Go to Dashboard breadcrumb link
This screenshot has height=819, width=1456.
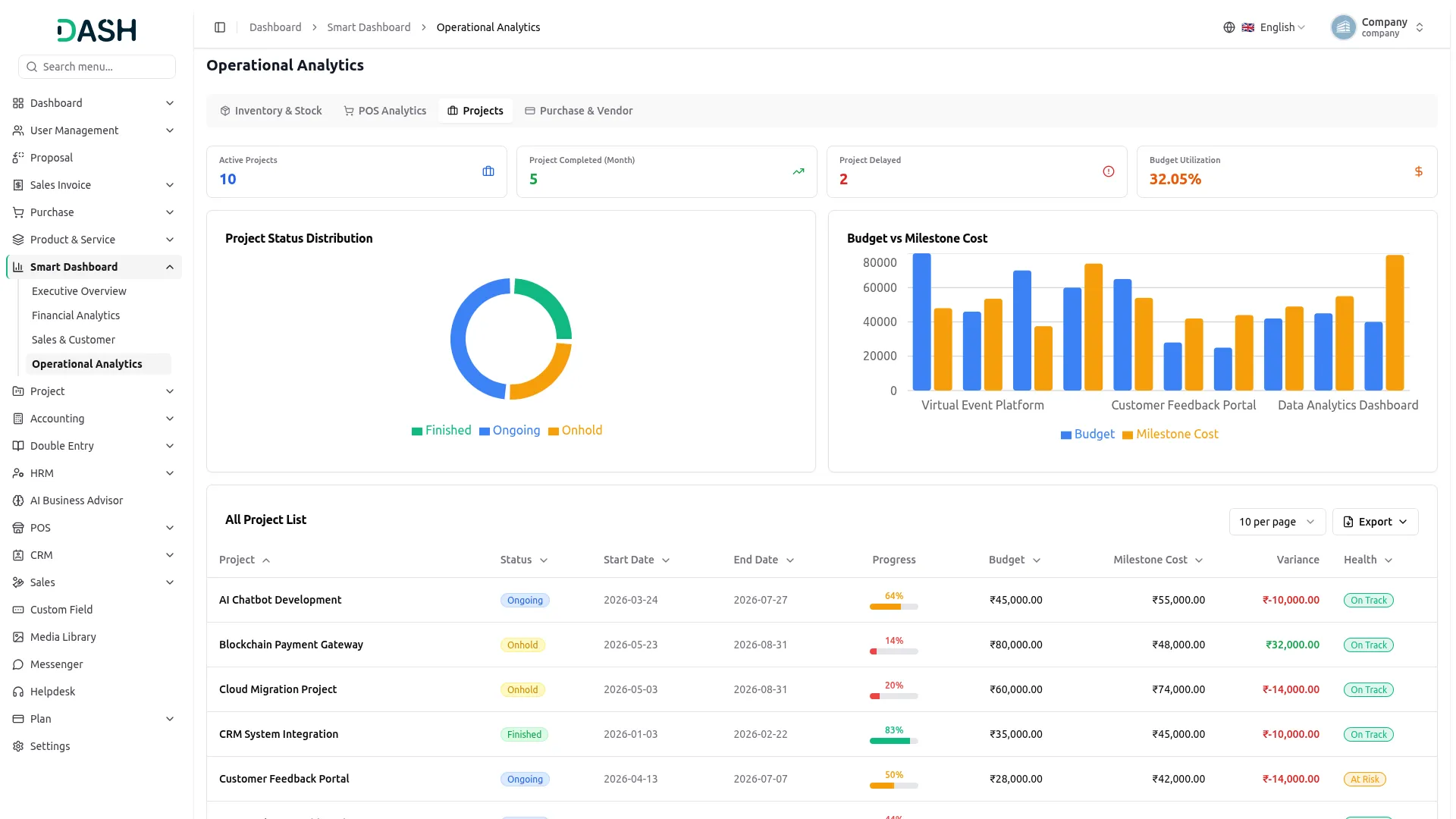click(x=275, y=27)
